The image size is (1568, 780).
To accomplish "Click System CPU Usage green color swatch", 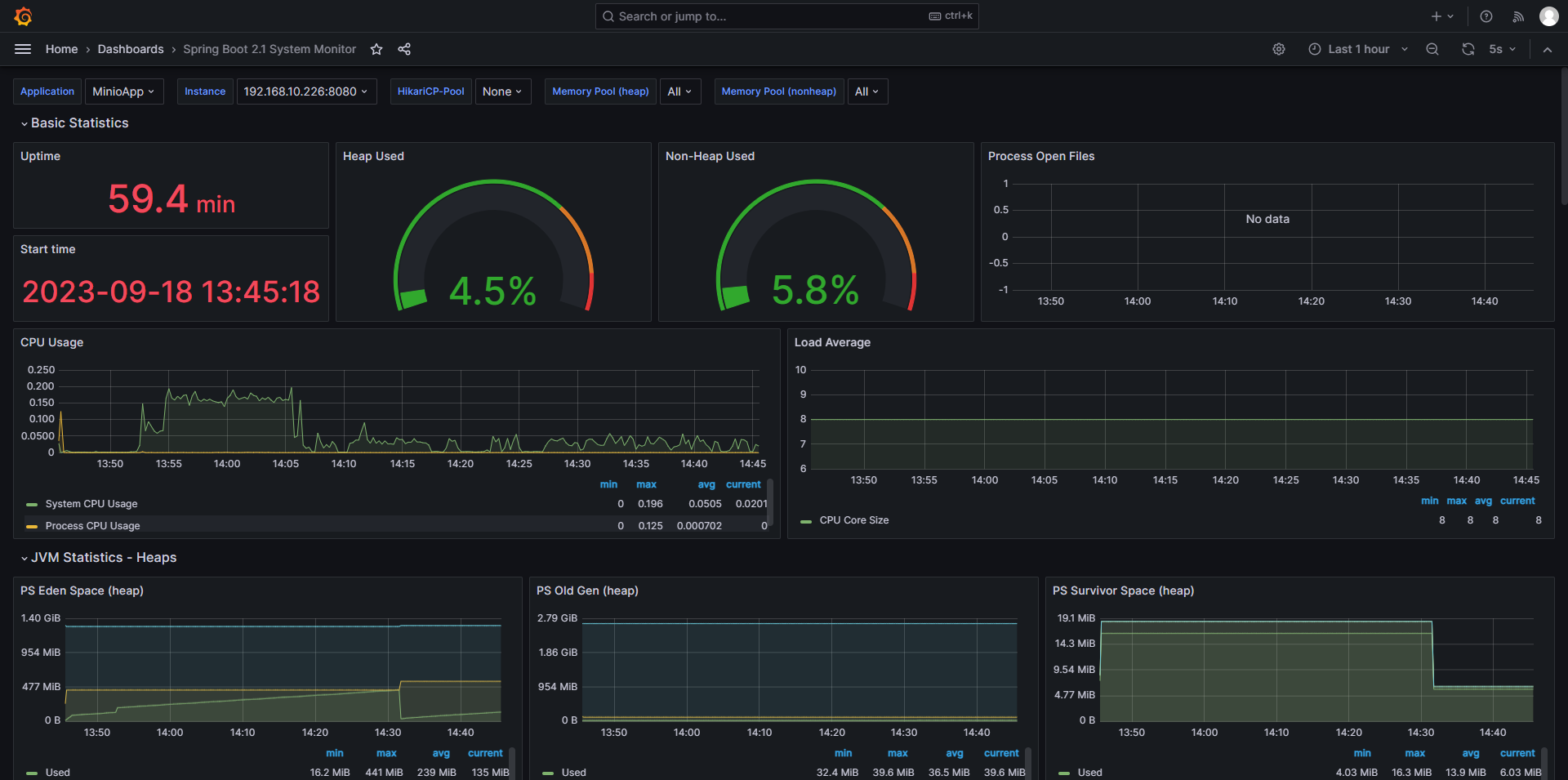I will (x=32, y=505).
